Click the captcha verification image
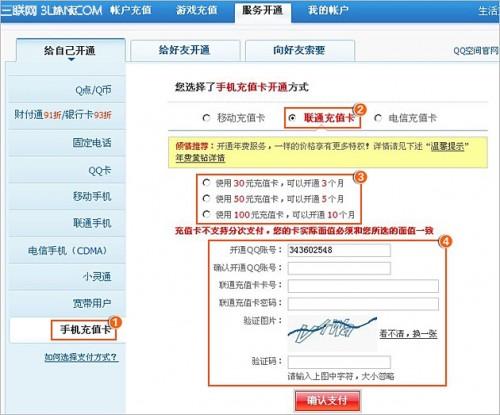Viewport: 500px width, 415px height. coord(333,333)
